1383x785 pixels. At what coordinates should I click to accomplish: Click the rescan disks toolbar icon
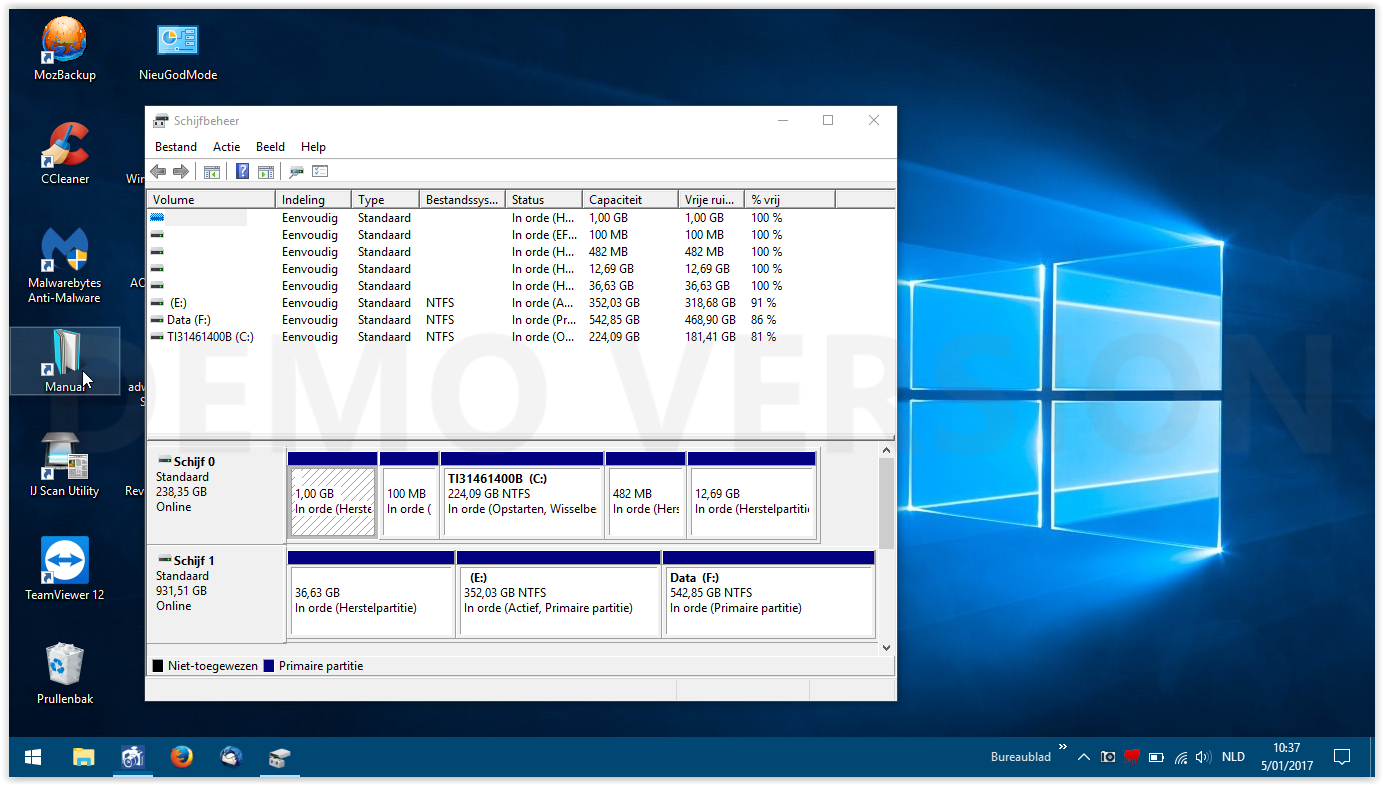(296, 172)
